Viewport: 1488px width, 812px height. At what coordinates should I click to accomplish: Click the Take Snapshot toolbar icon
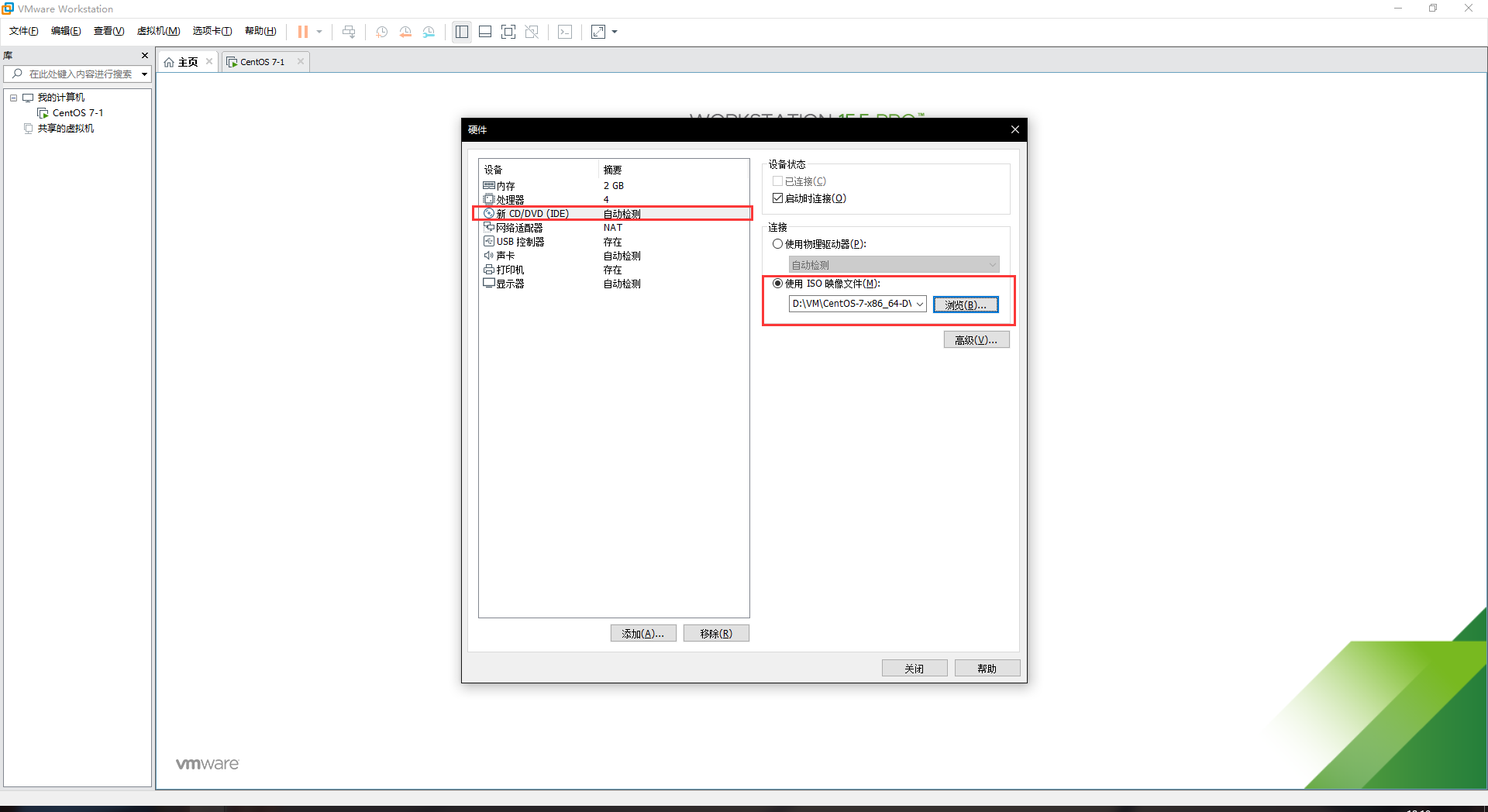click(x=382, y=32)
